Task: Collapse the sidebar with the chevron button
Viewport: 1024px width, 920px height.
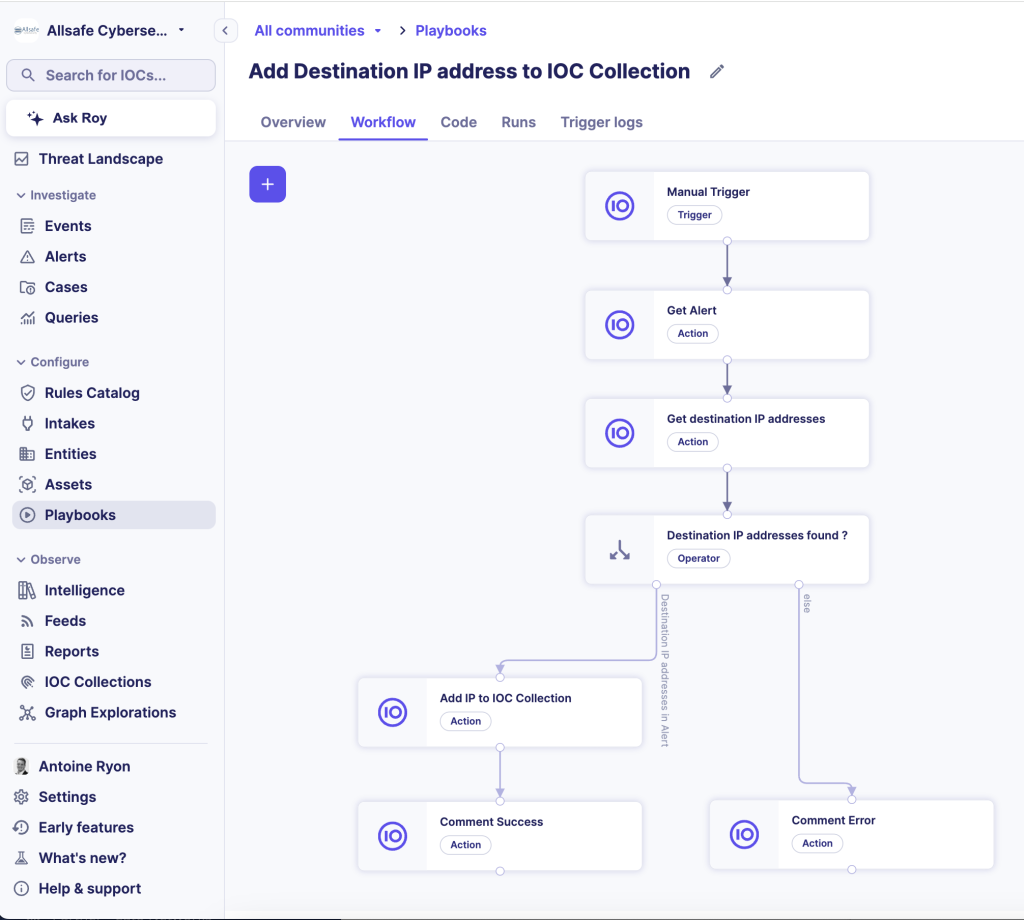Action: coord(225,31)
